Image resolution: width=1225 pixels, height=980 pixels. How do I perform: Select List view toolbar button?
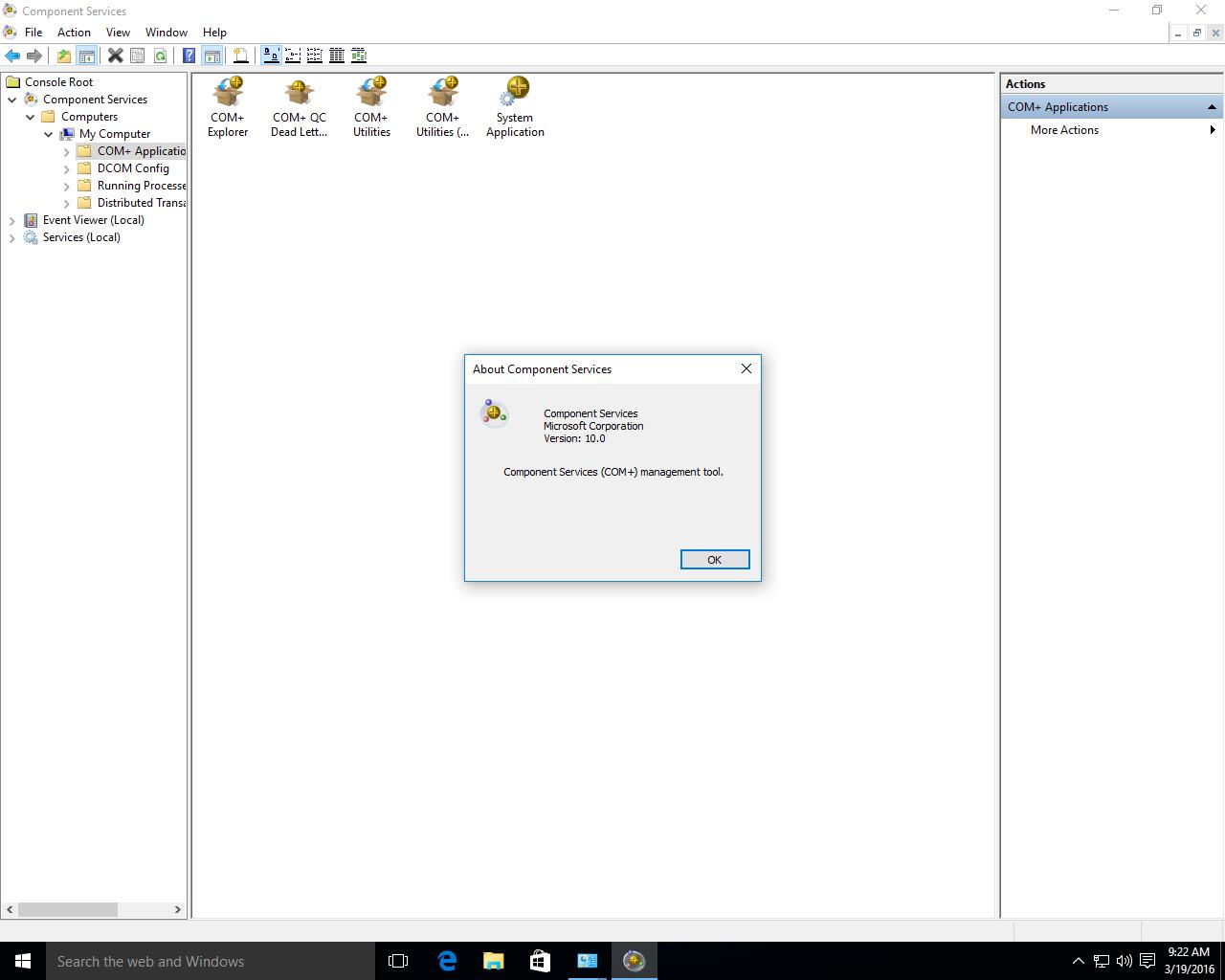[x=315, y=56]
